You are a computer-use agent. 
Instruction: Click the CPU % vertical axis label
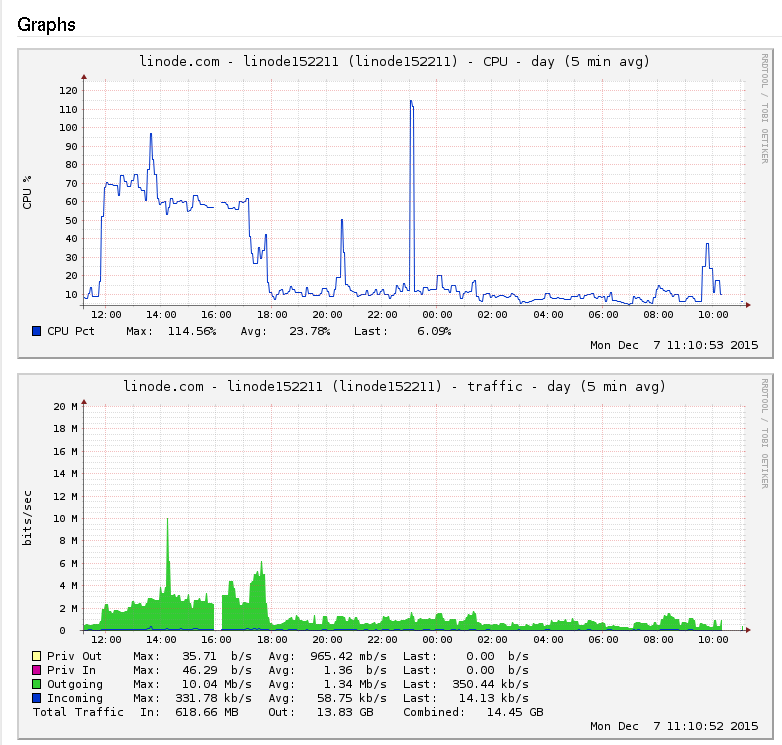point(28,191)
